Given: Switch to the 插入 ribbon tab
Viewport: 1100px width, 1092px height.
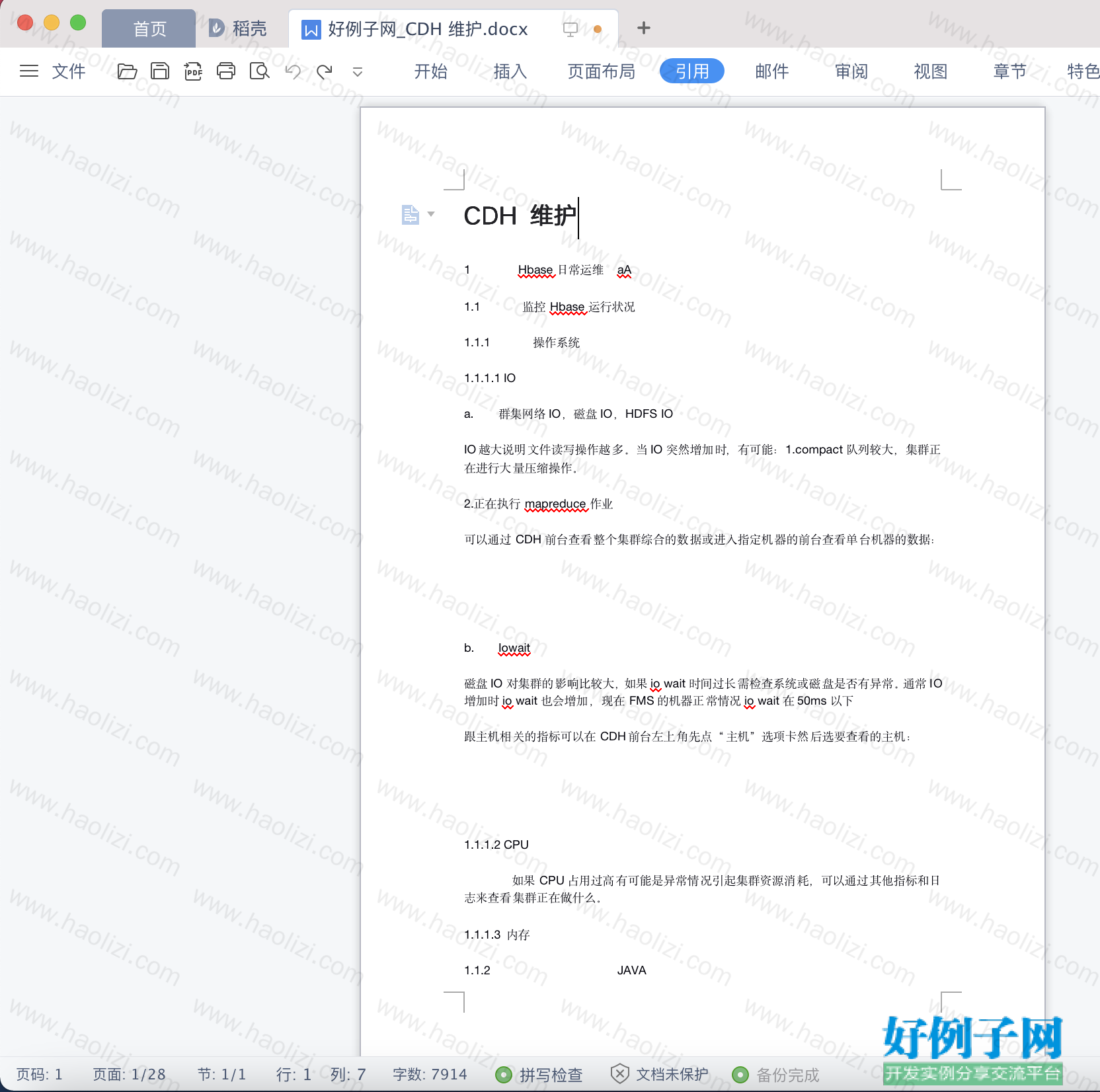Looking at the screenshot, I should [510, 71].
